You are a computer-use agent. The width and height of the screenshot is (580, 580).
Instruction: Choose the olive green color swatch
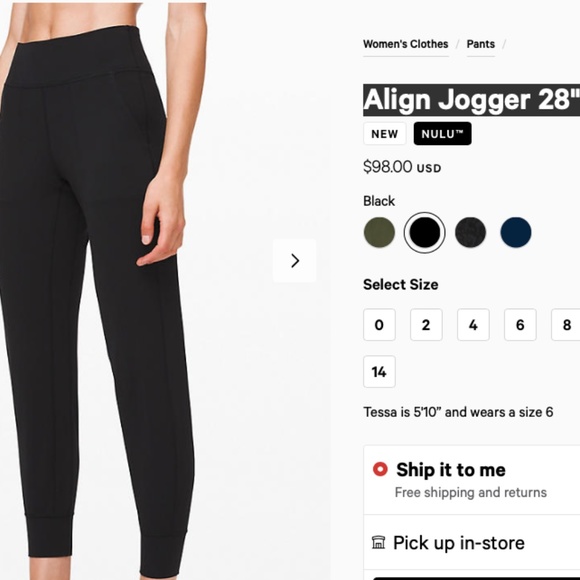coord(379,232)
